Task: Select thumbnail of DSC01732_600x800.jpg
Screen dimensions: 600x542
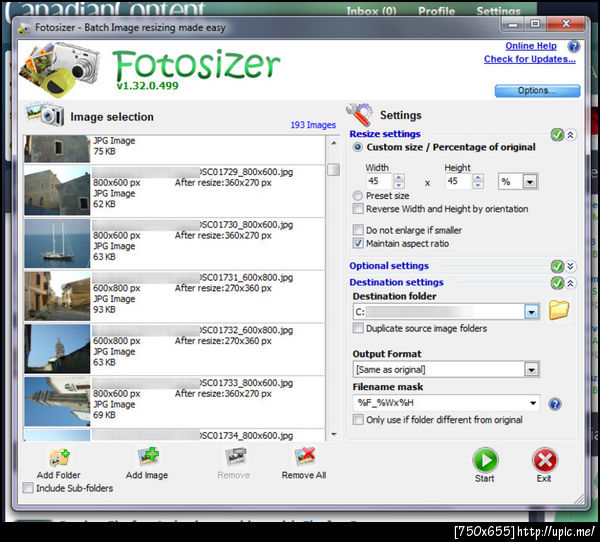Action: [57, 349]
